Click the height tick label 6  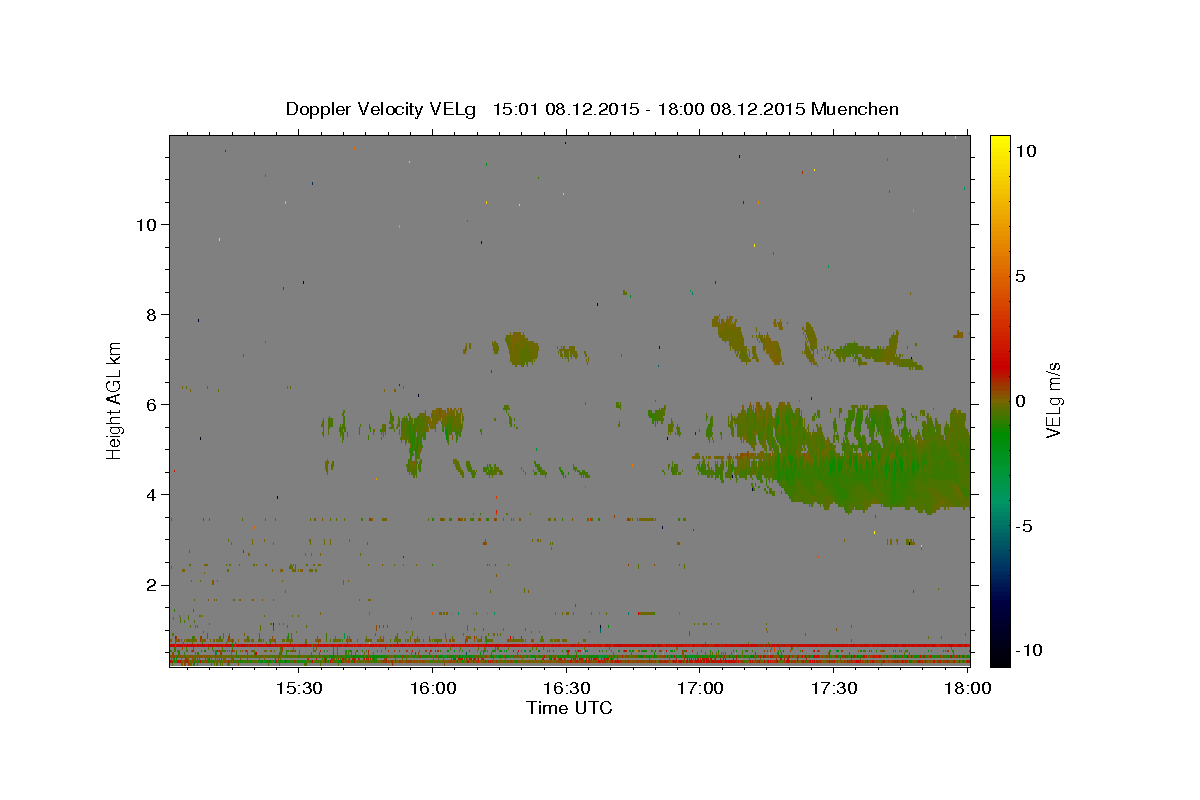coord(152,405)
